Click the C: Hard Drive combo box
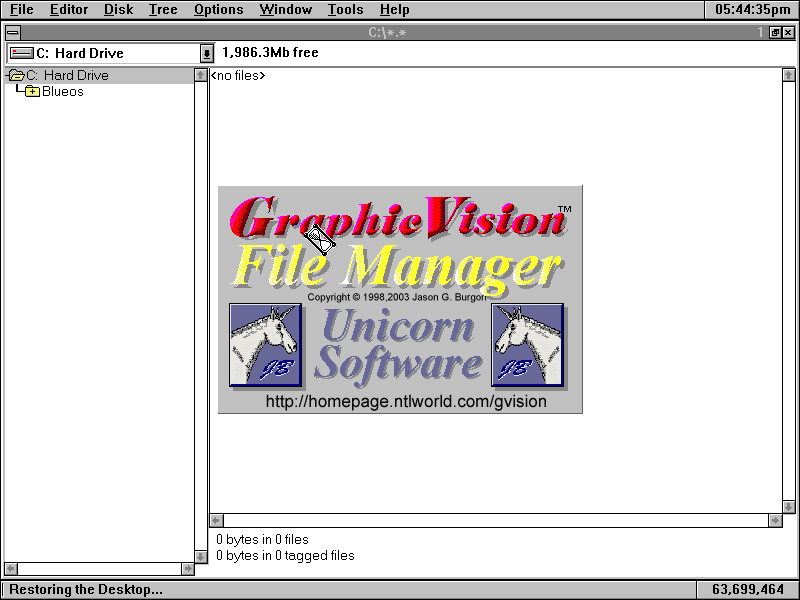This screenshot has width=800, height=600. pyautogui.click(x=110, y=53)
